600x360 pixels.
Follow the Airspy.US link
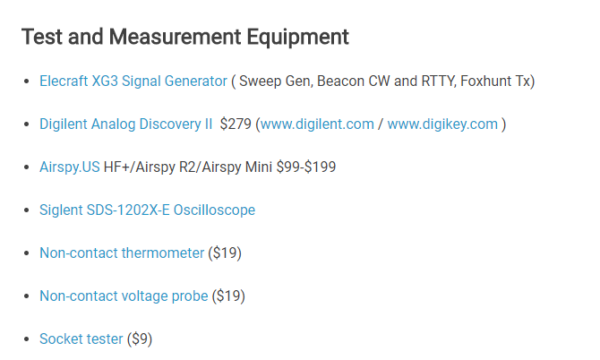[70, 167]
